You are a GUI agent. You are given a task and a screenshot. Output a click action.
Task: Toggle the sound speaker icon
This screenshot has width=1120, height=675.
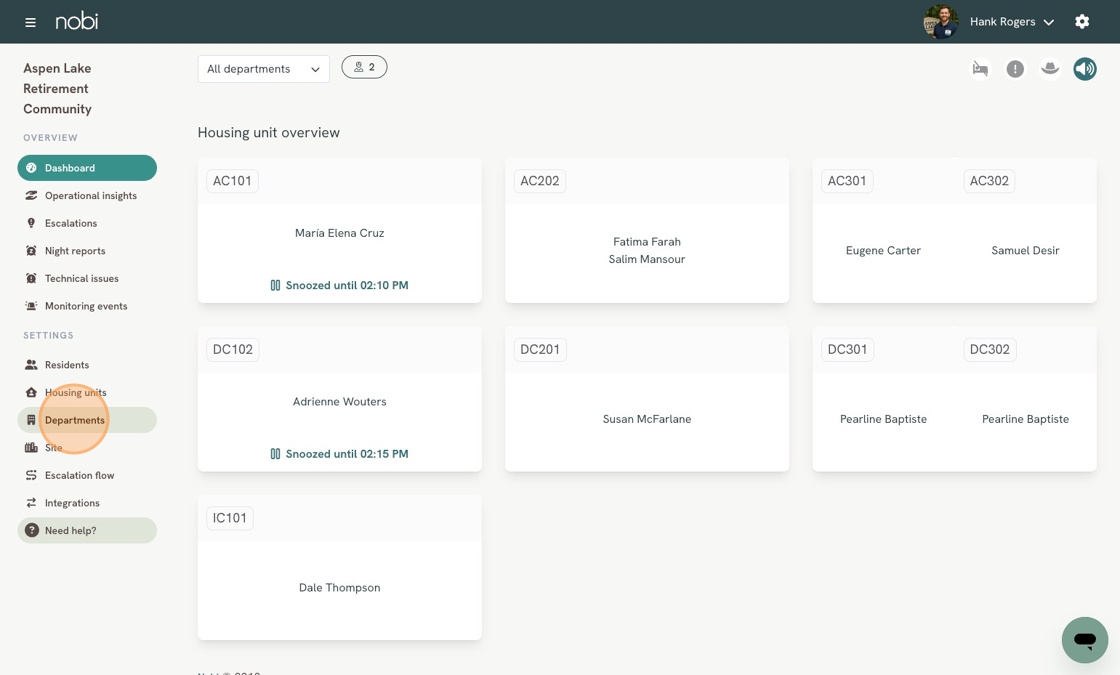[1085, 69]
